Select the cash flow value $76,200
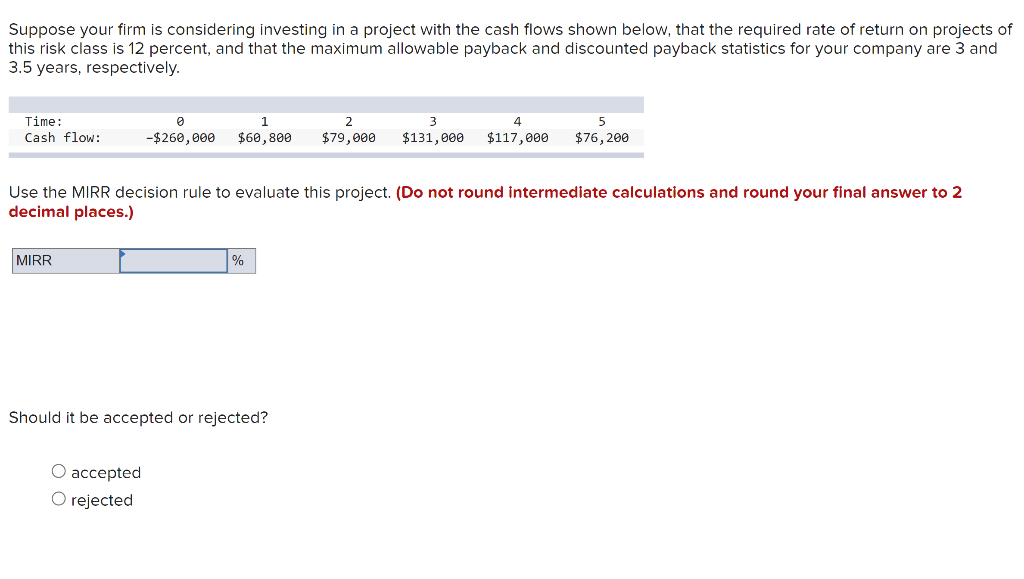This screenshot has width=1024, height=579. pos(602,137)
